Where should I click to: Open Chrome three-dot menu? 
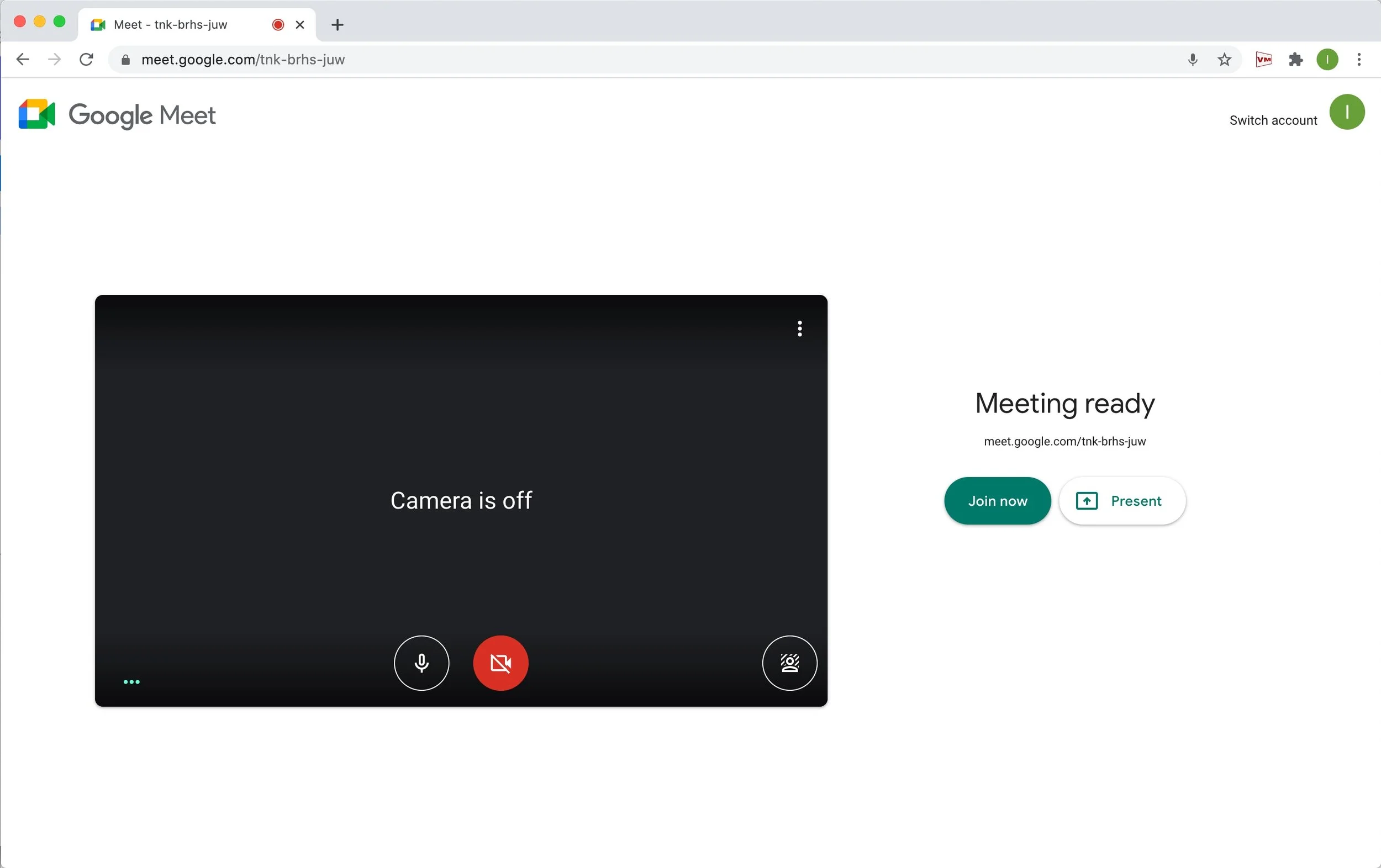1359,60
